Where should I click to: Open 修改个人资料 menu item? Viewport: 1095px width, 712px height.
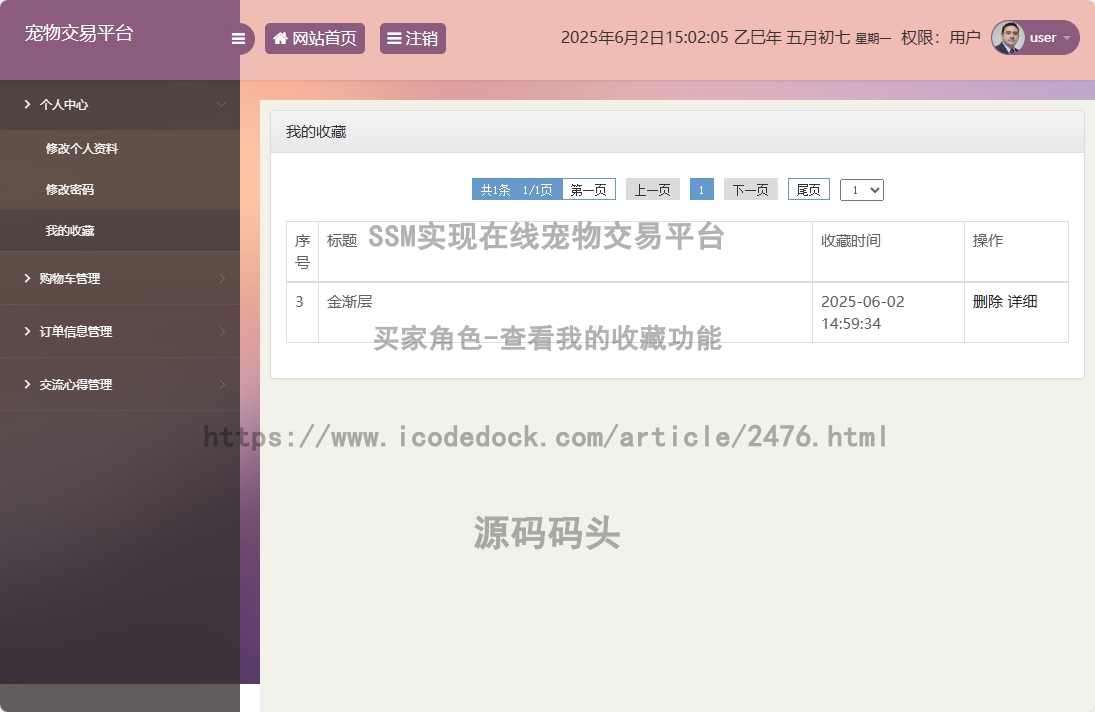pos(82,149)
